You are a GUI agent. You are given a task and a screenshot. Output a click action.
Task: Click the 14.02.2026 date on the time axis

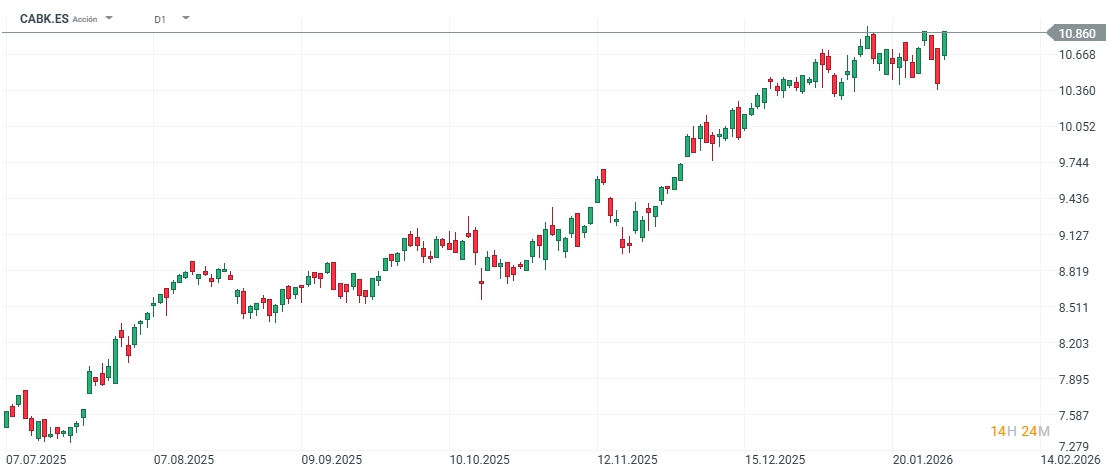tap(1070, 460)
